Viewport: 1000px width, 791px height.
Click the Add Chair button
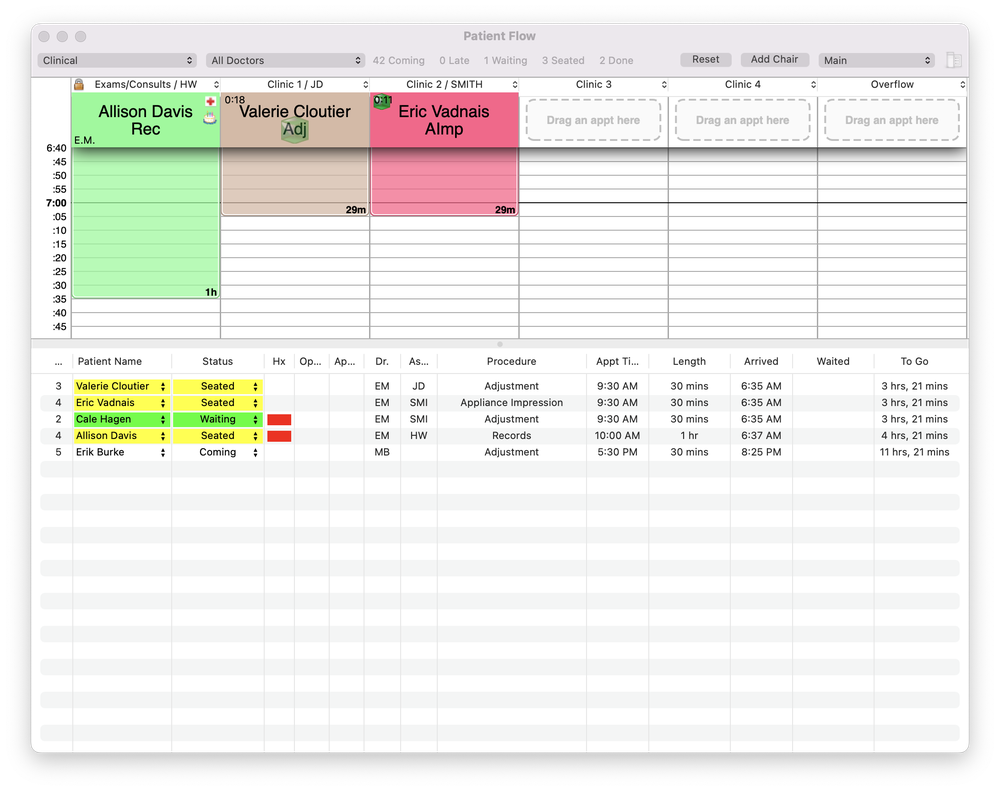point(774,59)
